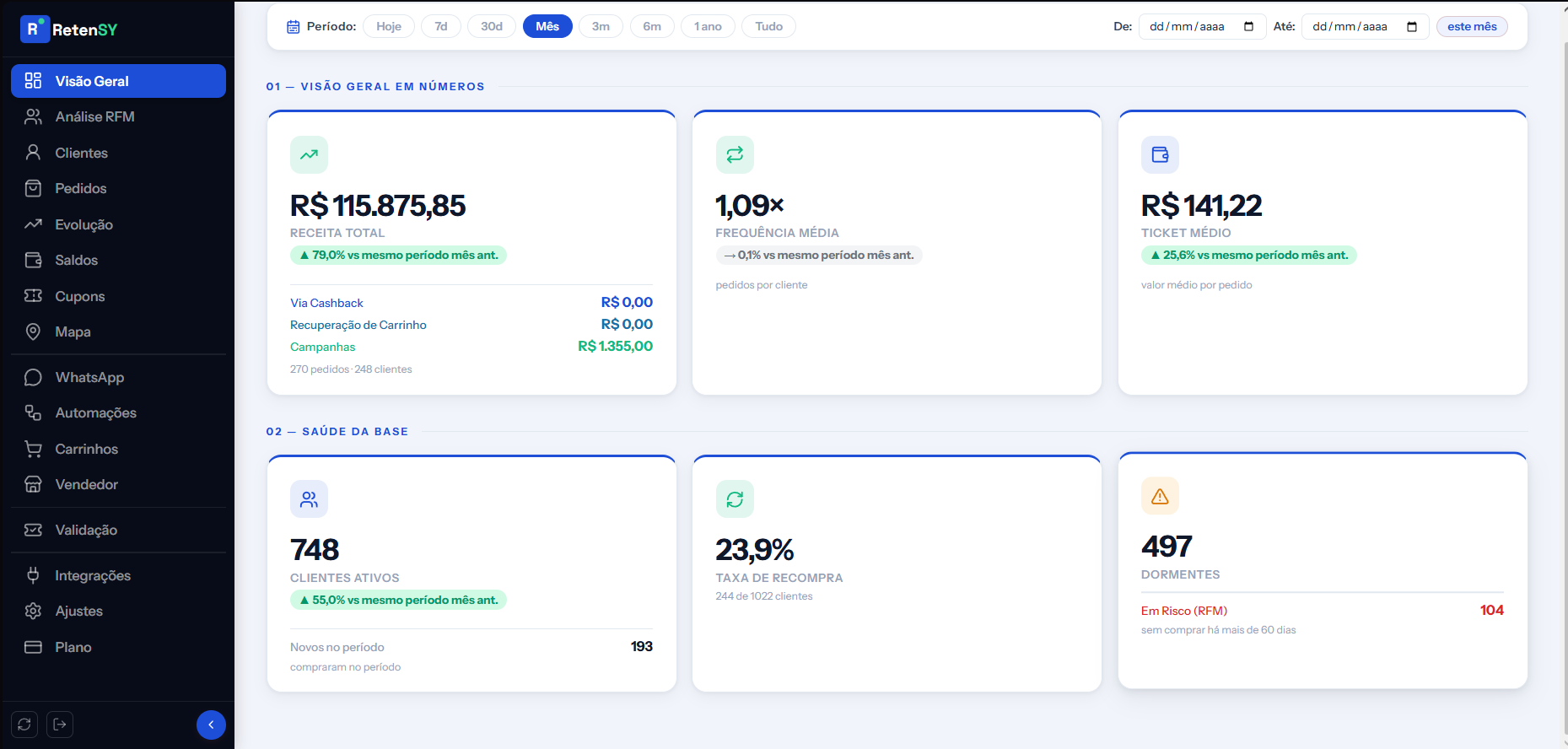Click the Saldos wallet icon

click(33, 260)
